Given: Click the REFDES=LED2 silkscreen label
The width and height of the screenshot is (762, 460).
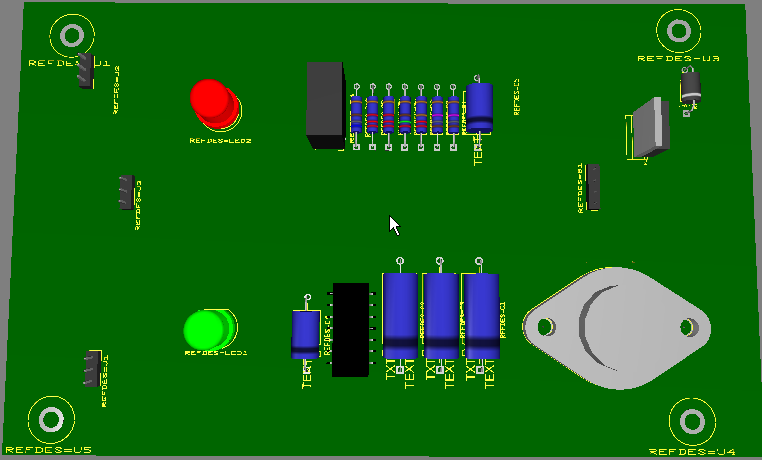Looking at the screenshot, I should pyautogui.click(x=220, y=141).
